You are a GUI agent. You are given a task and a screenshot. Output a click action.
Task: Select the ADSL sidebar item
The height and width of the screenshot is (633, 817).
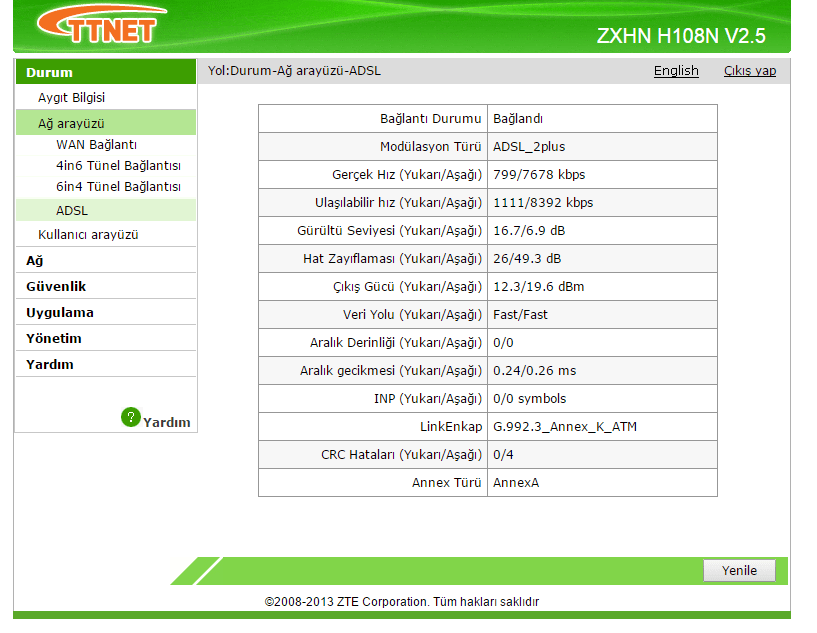tap(106, 210)
